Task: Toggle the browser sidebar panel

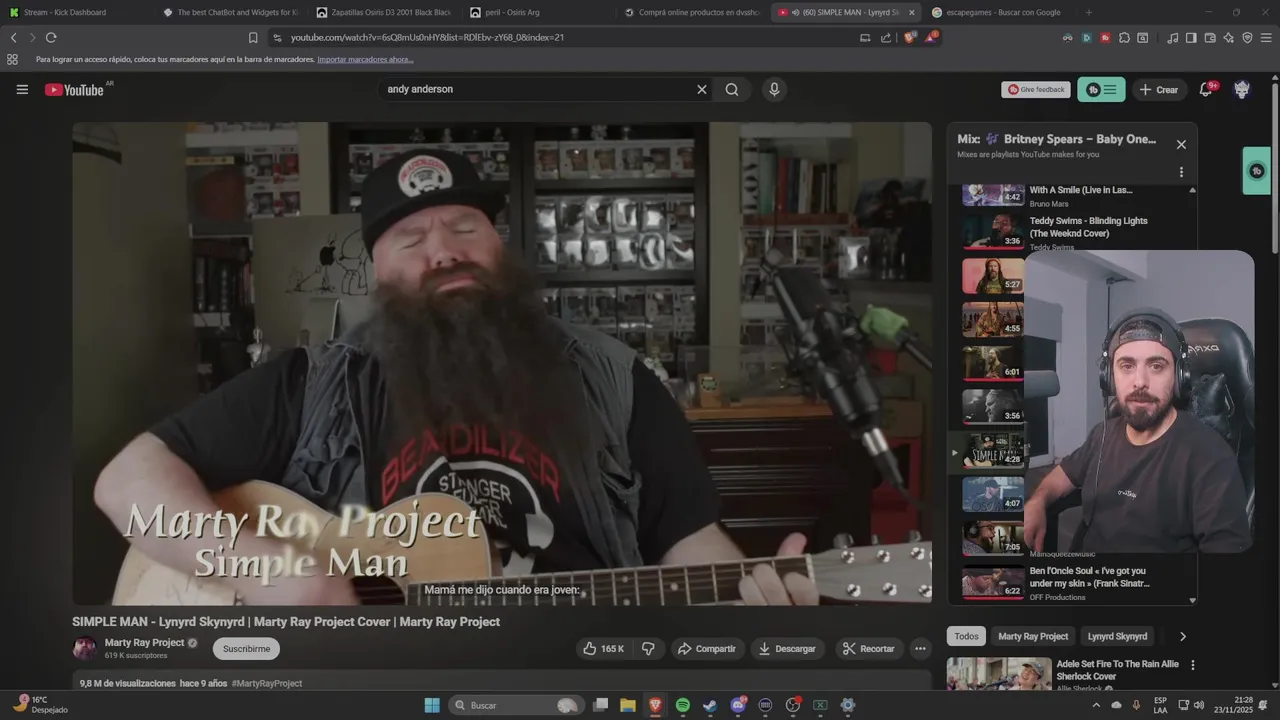Action: 1191,37
